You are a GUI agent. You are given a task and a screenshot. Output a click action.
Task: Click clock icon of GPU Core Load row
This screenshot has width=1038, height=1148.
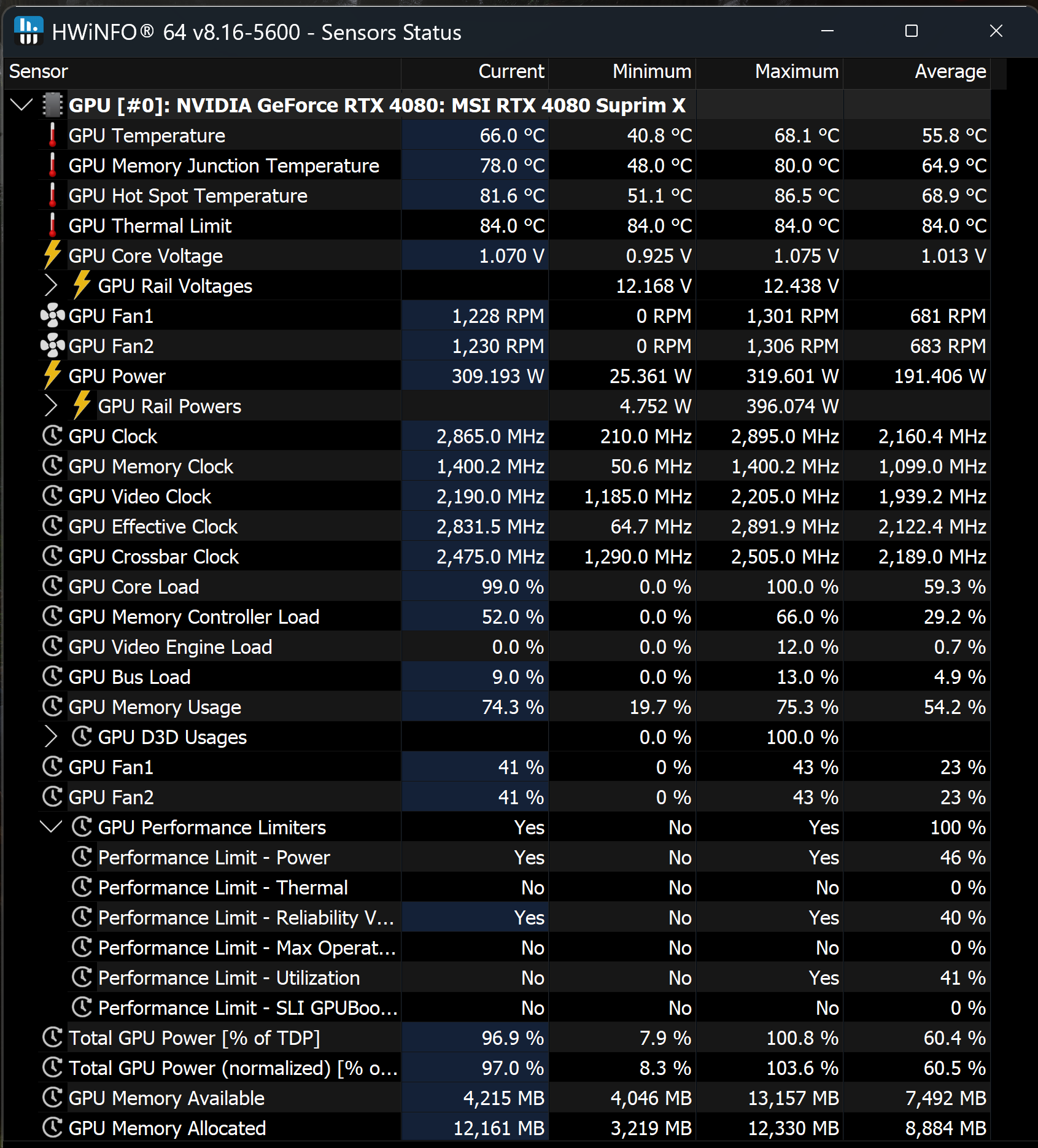53,586
